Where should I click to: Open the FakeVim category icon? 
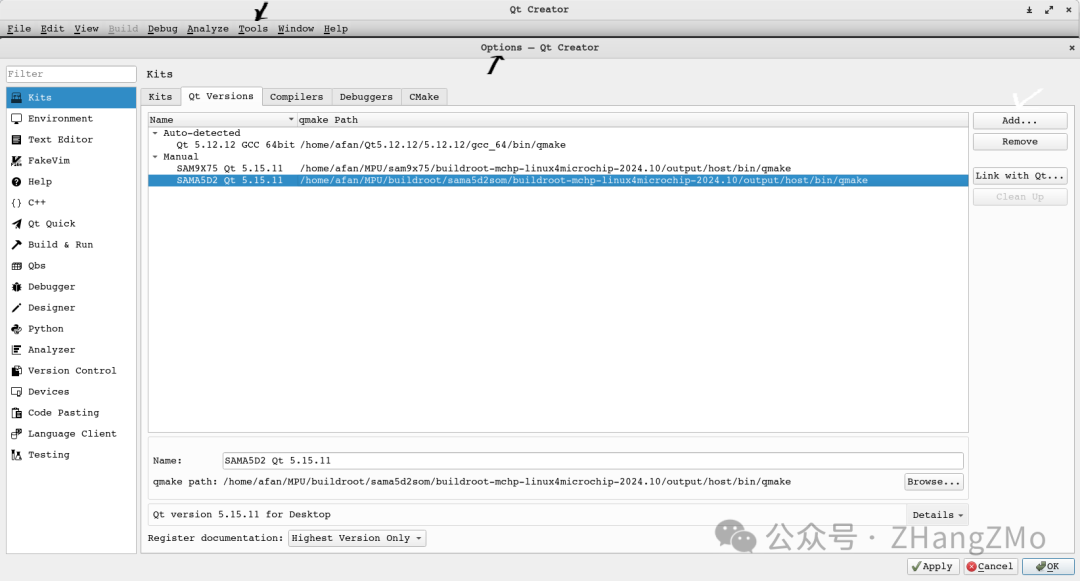17,160
